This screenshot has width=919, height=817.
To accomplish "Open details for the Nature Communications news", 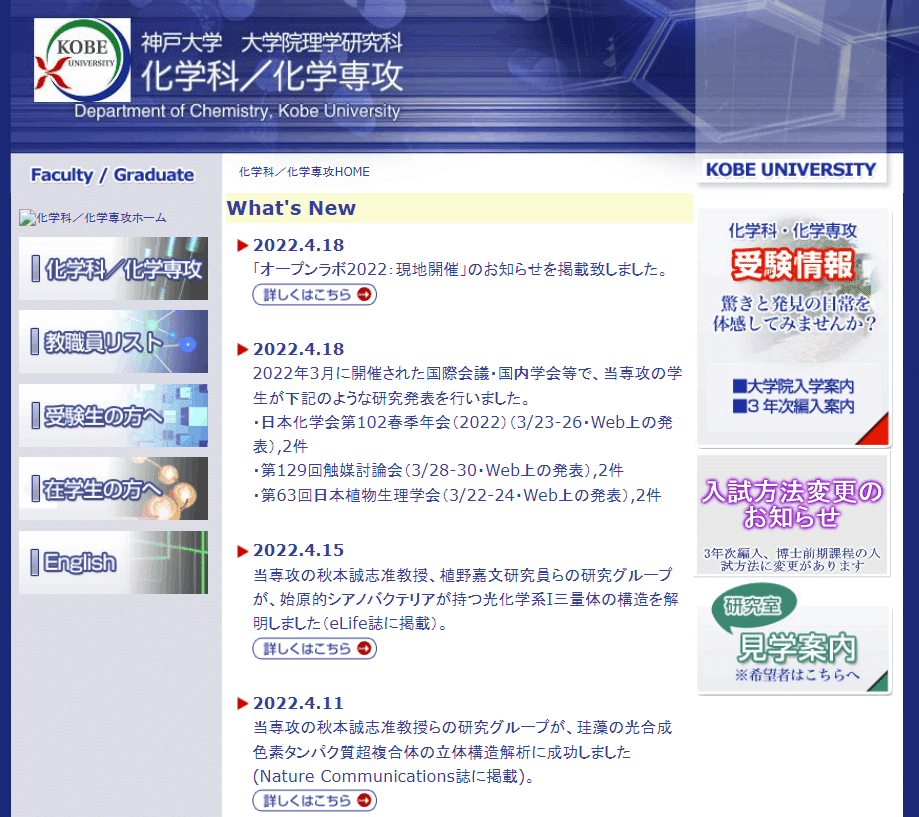I will click(x=314, y=800).
